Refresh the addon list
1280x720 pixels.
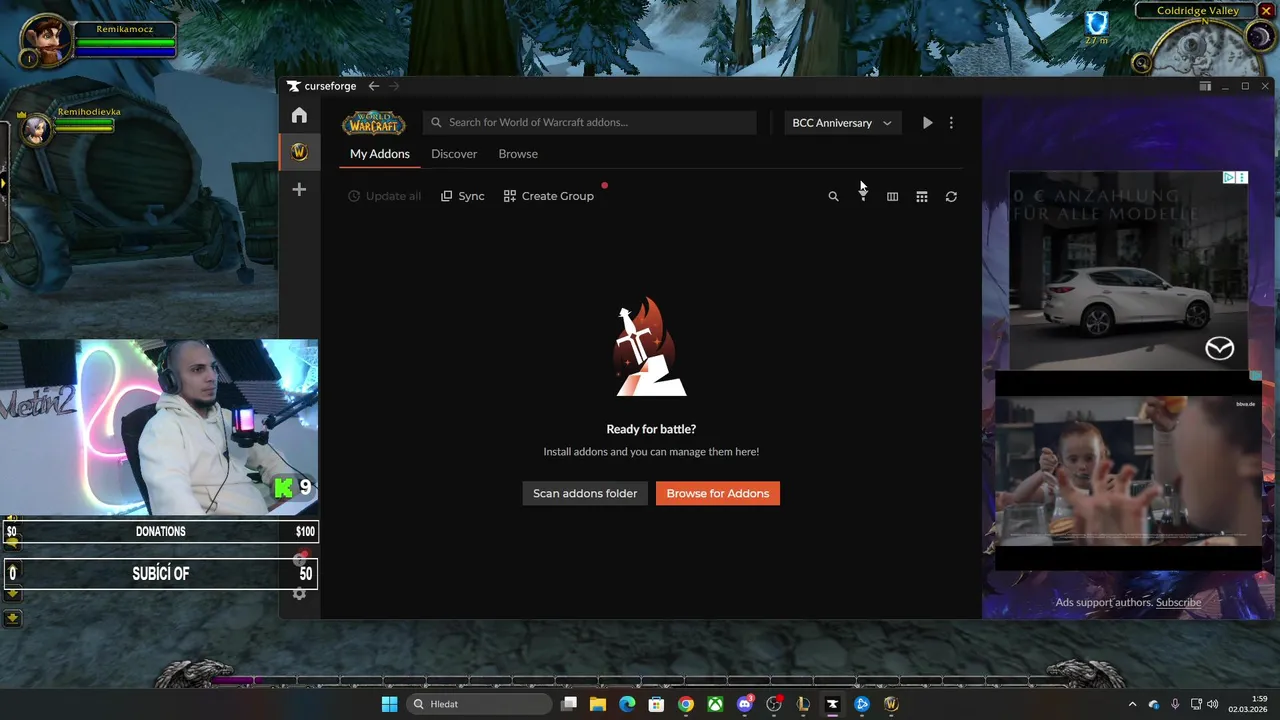[951, 197]
